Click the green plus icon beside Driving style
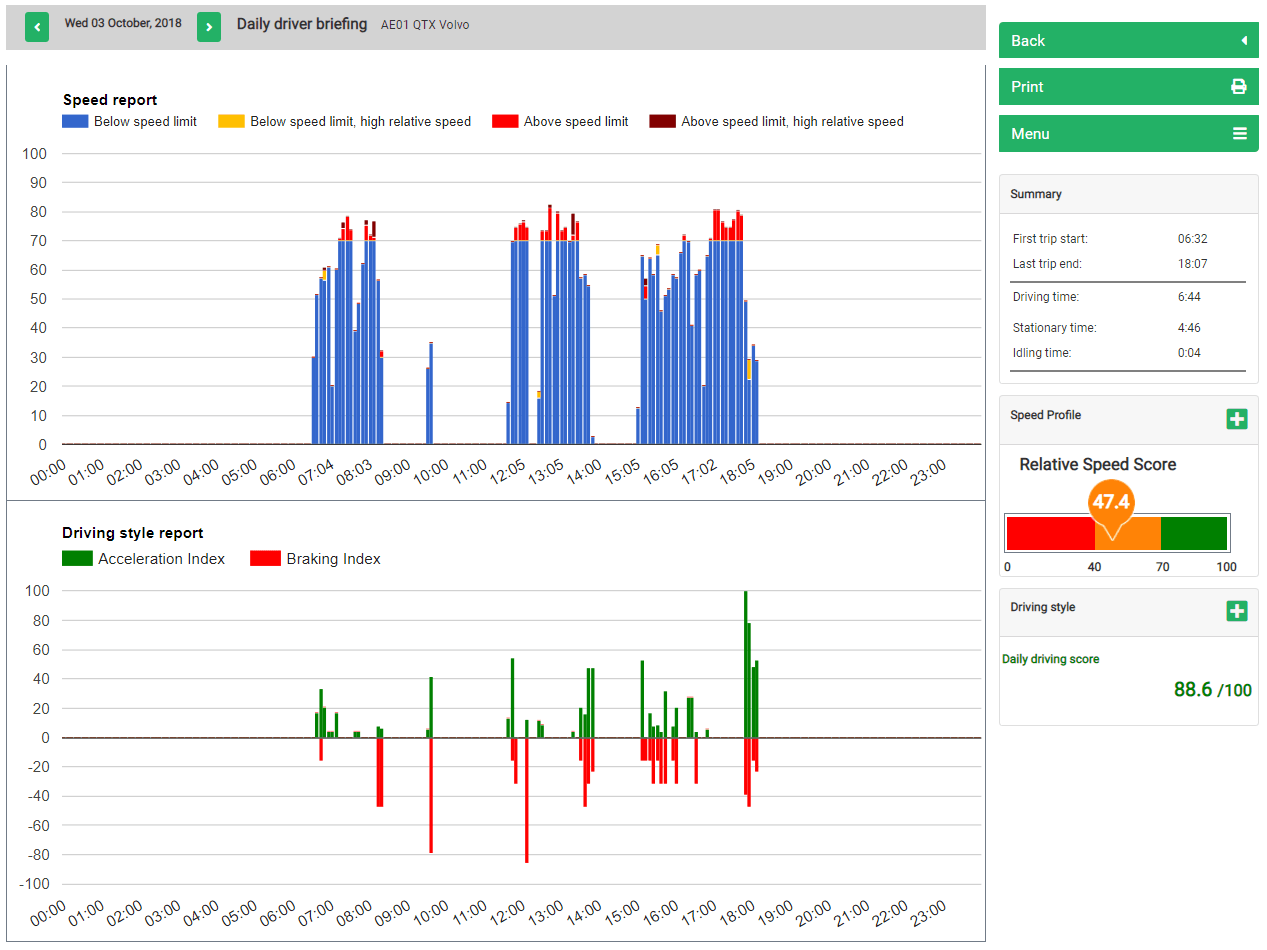The height and width of the screenshot is (950, 1267). [x=1237, y=611]
